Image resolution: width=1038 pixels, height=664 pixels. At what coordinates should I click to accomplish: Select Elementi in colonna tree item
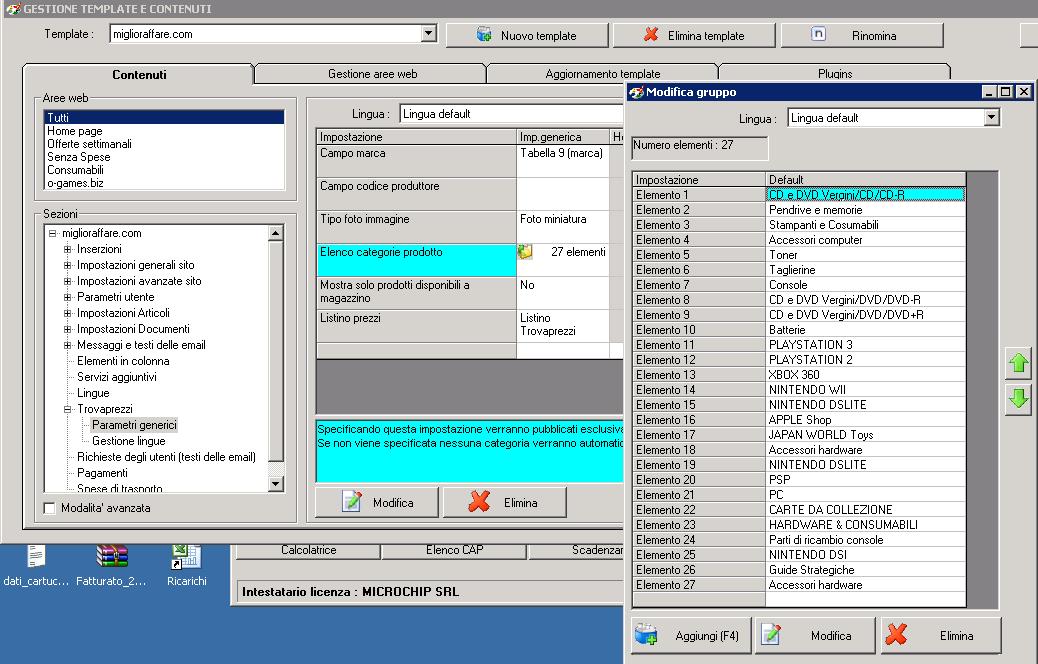123,361
